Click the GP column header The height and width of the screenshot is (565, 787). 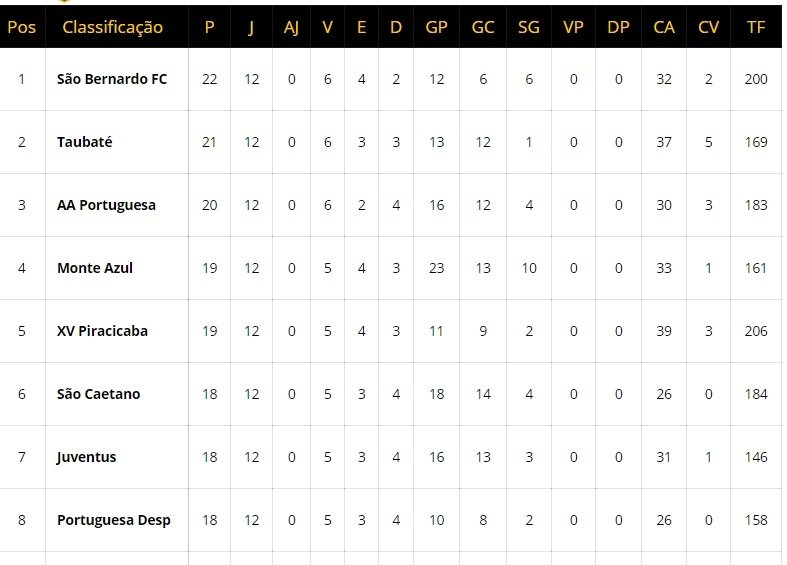[x=436, y=27]
